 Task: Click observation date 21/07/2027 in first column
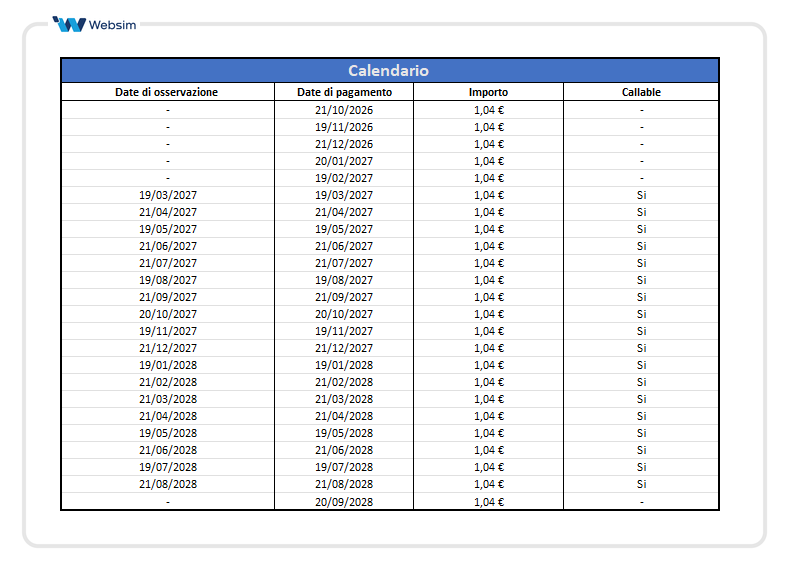pyautogui.click(x=168, y=263)
